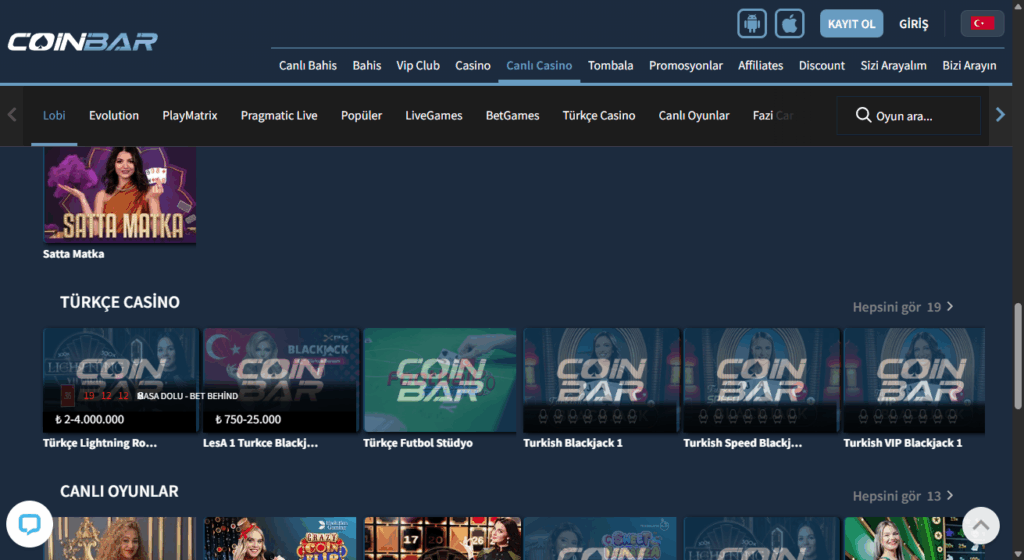1024x560 pixels.
Task: Open the Turkish Speed Blackjack thumbnail
Action: click(761, 380)
